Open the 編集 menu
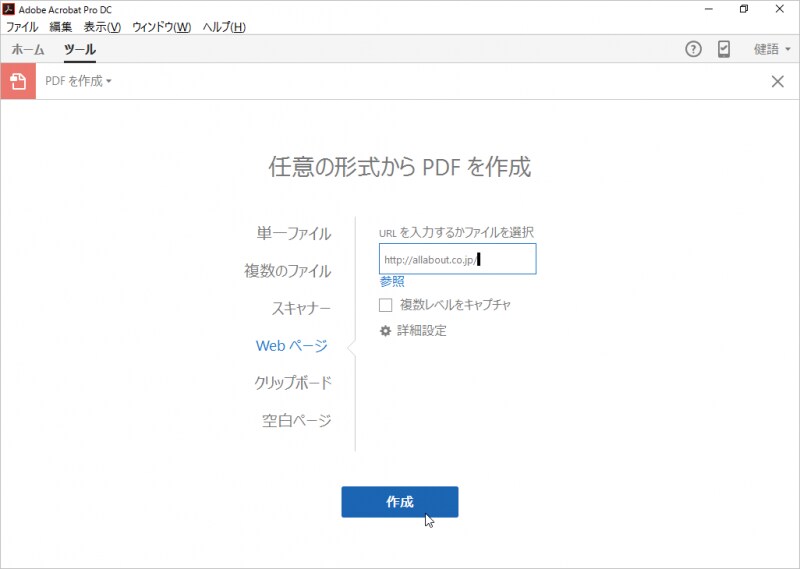 coord(61,27)
